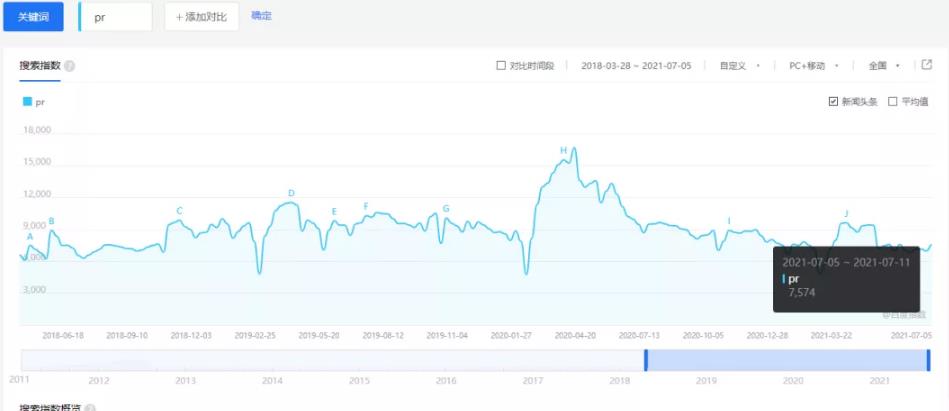Click the 关键词 button
The width and height of the screenshot is (949, 411).
(x=34, y=17)
